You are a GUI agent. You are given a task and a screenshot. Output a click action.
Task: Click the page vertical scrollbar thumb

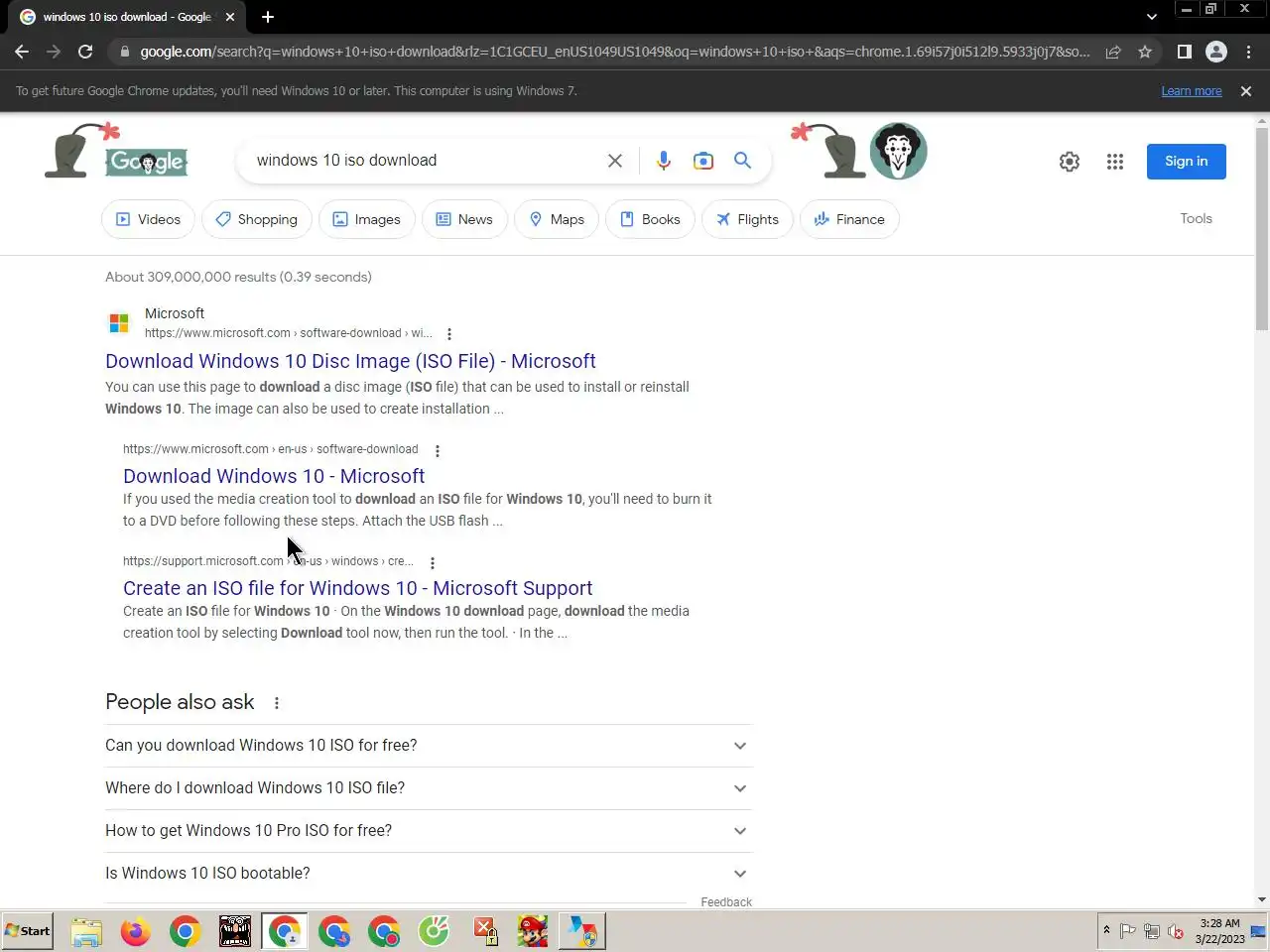(1262, 228)
